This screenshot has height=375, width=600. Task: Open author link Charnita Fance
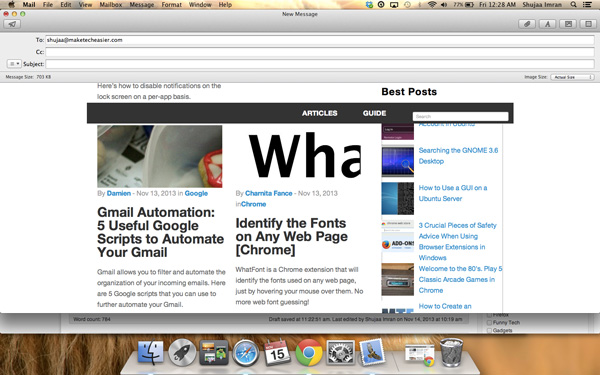click(269, 193)
